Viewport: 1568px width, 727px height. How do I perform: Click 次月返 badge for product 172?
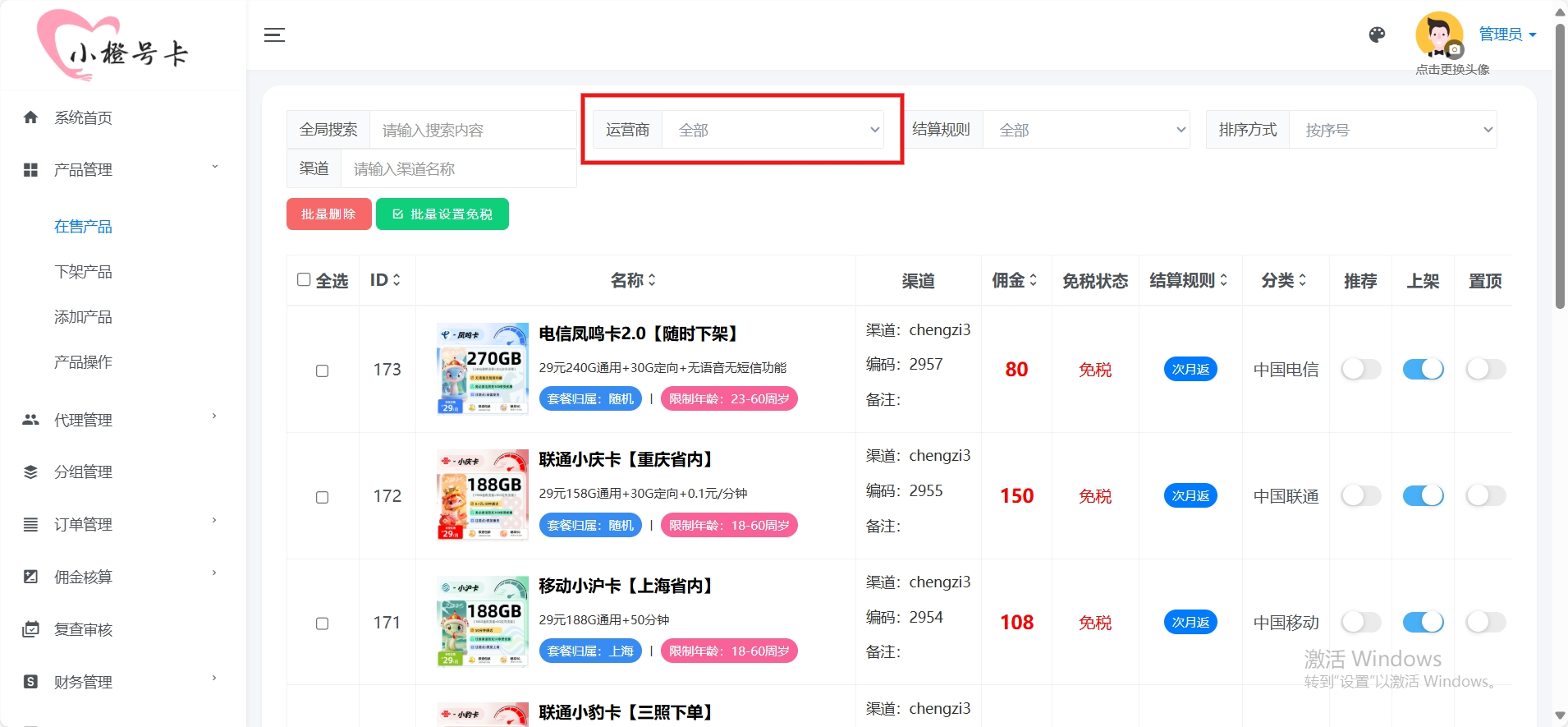coord(1190,496)
